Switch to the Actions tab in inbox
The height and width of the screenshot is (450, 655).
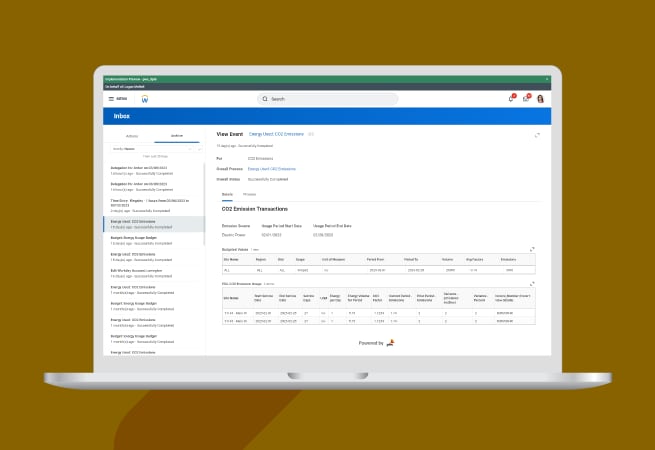(131, 134)
